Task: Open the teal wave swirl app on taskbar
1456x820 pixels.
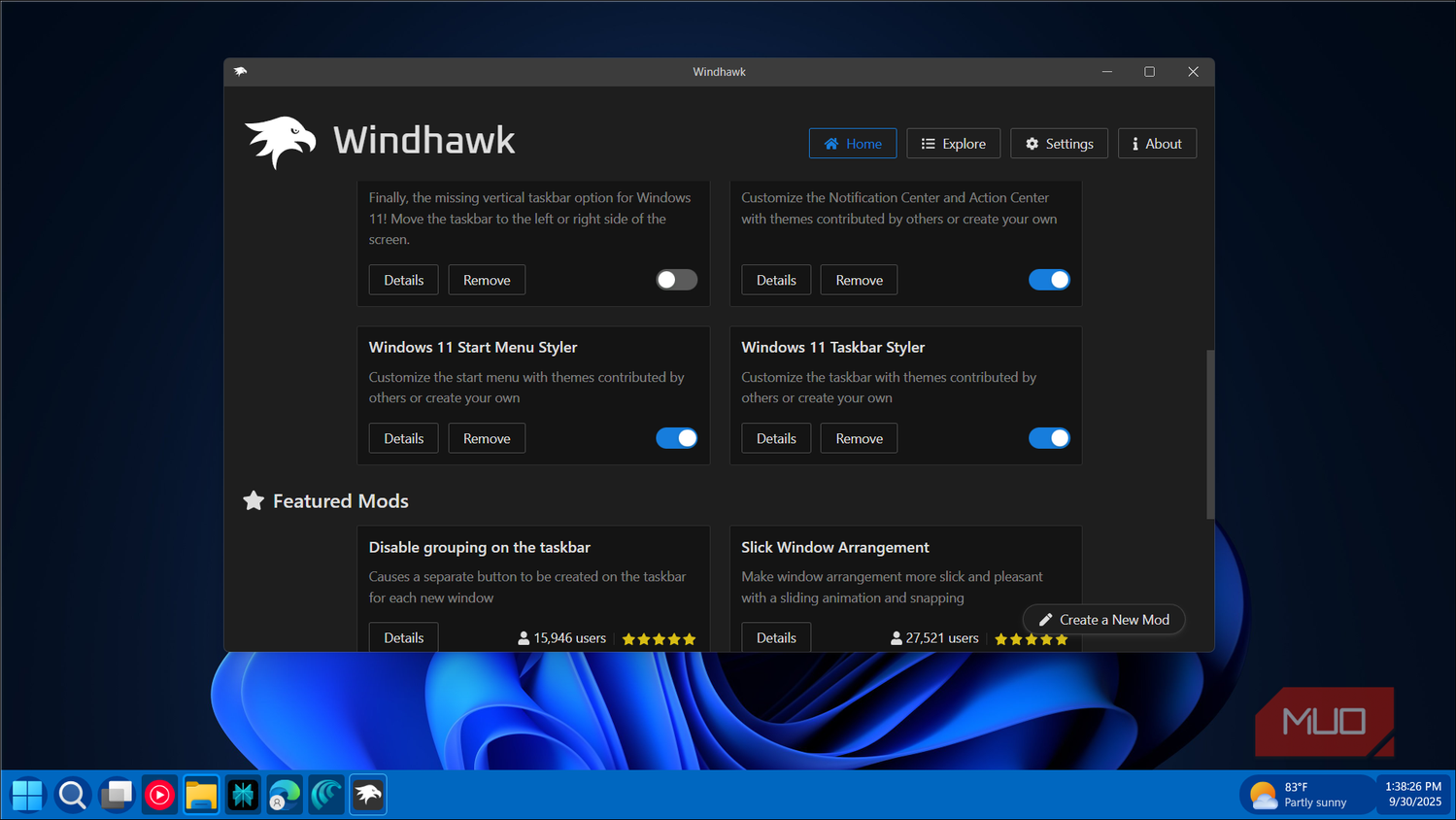Action: (x=326, y=795)
